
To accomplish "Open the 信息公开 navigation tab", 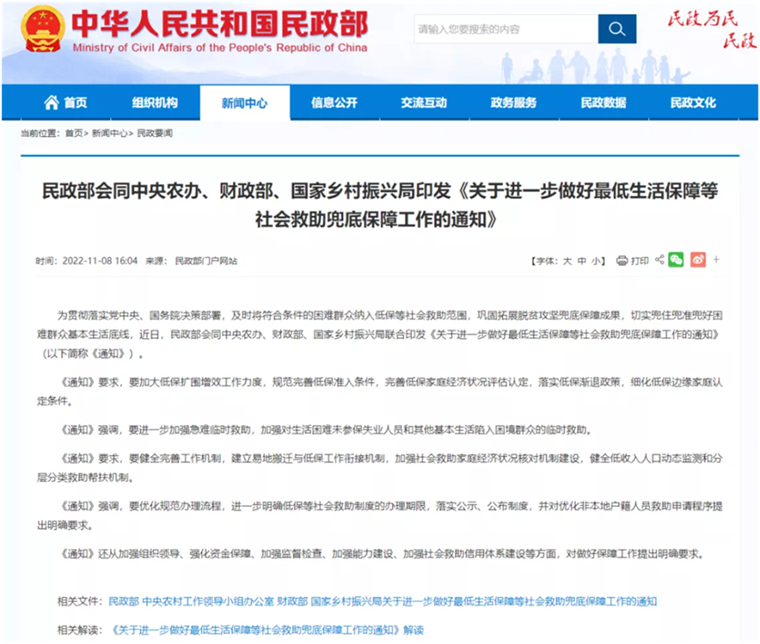I will [334, 102].
